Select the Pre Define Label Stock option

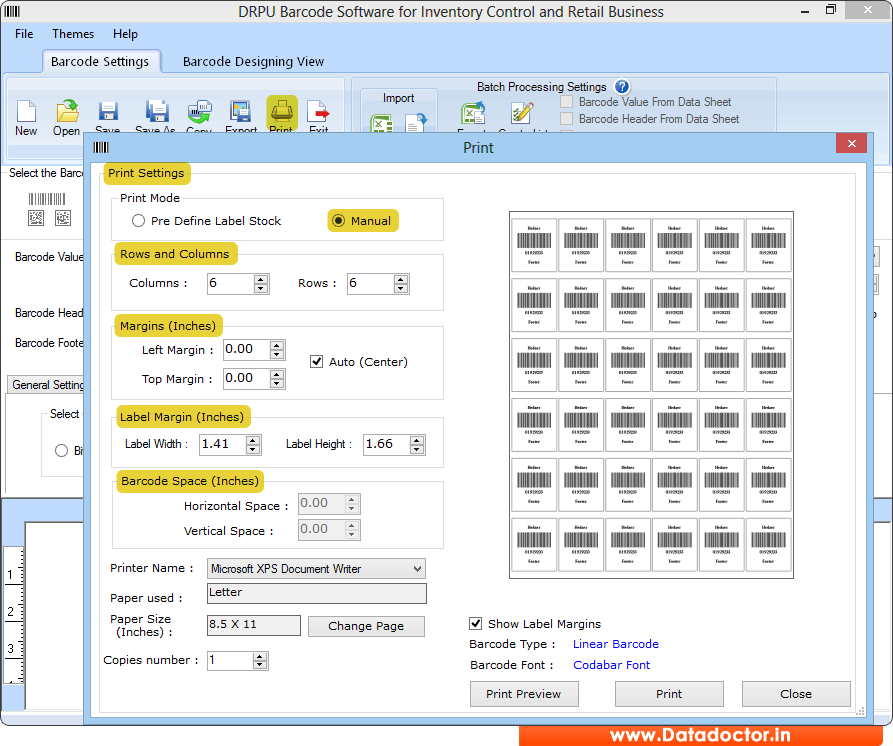tap(138, 220)
